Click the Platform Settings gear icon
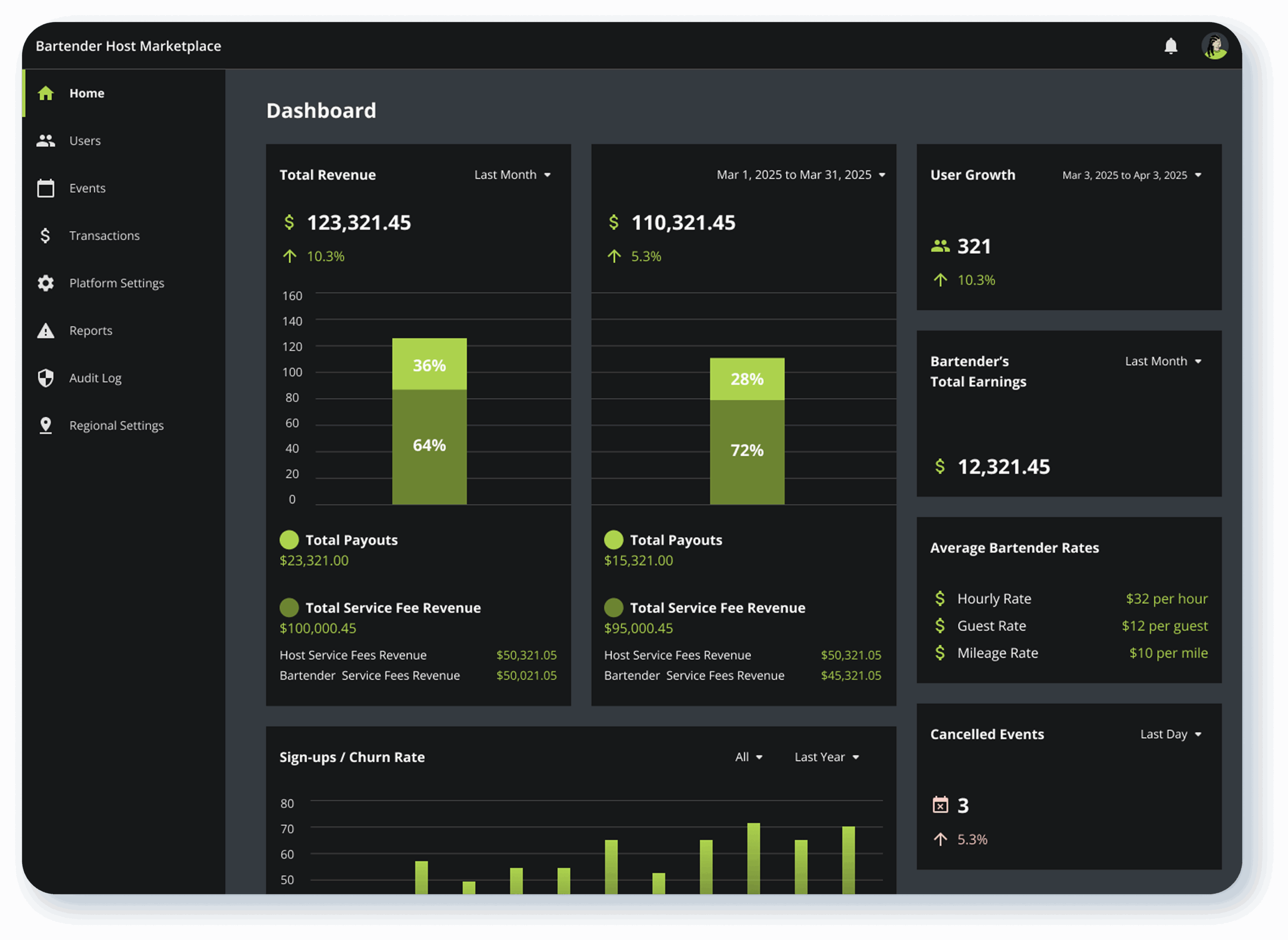The image size is (1288, 940). point(45,283)
